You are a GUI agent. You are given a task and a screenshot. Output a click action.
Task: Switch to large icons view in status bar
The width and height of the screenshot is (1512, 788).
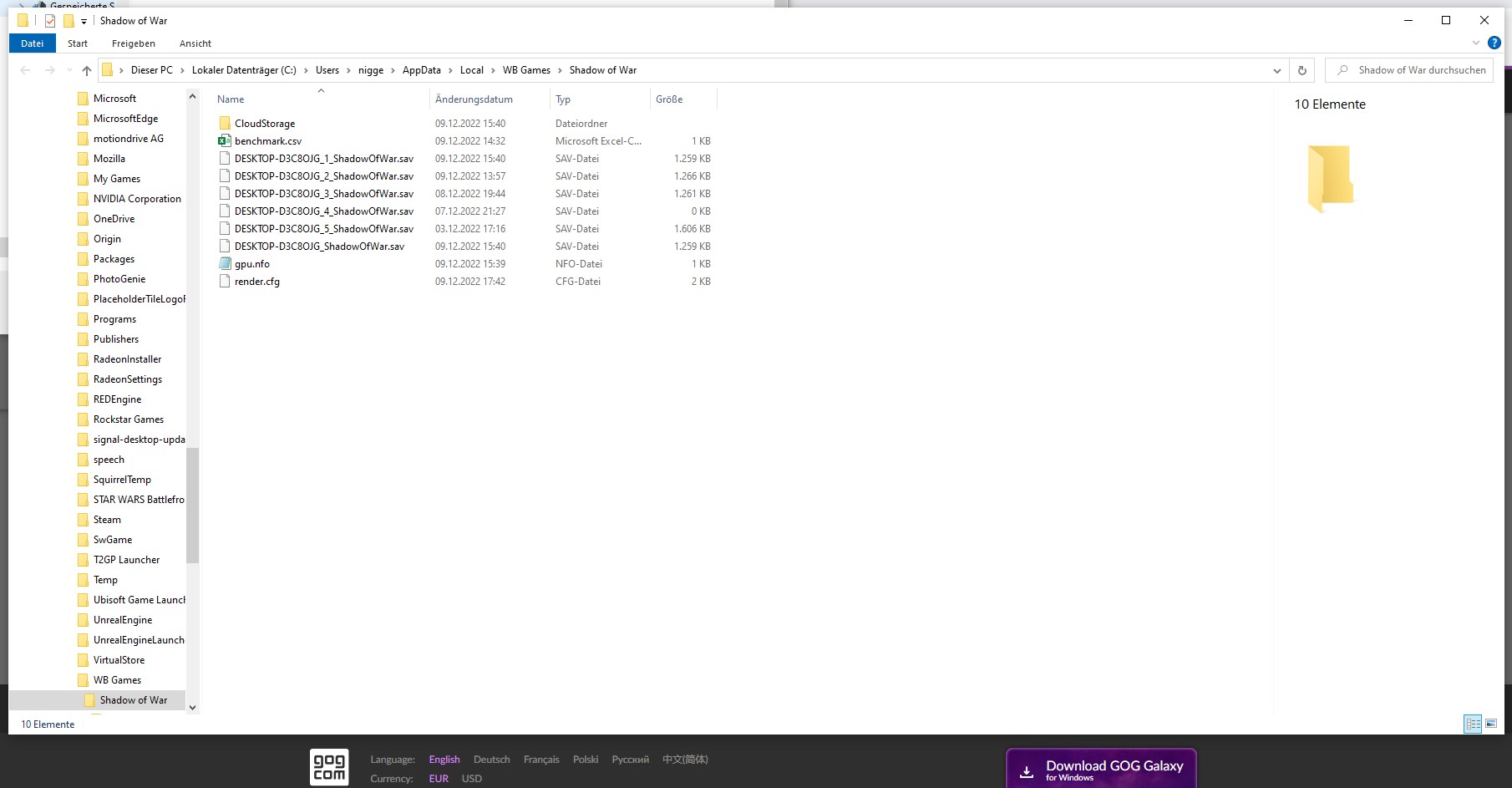point(1491,724)
